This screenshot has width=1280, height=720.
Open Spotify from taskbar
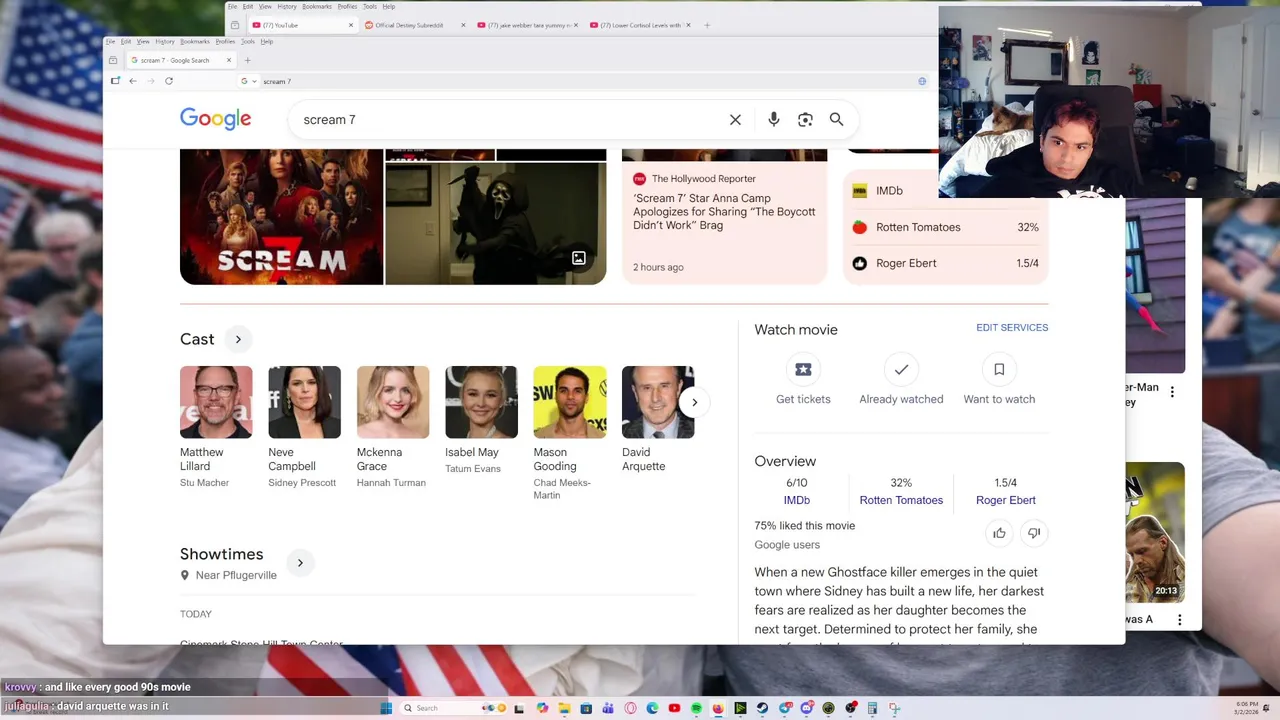pos(697,708)
